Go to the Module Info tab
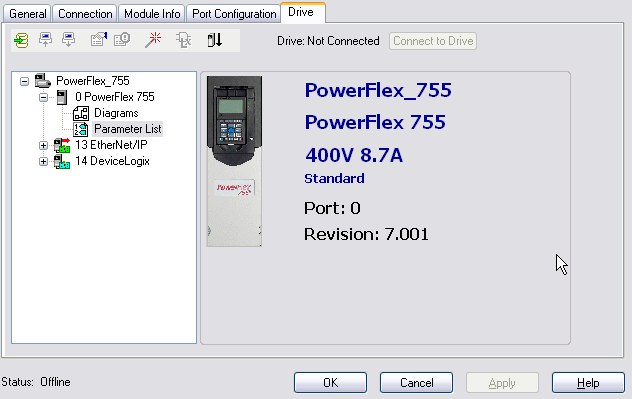 pyautogui.click(x=152, y=14)
